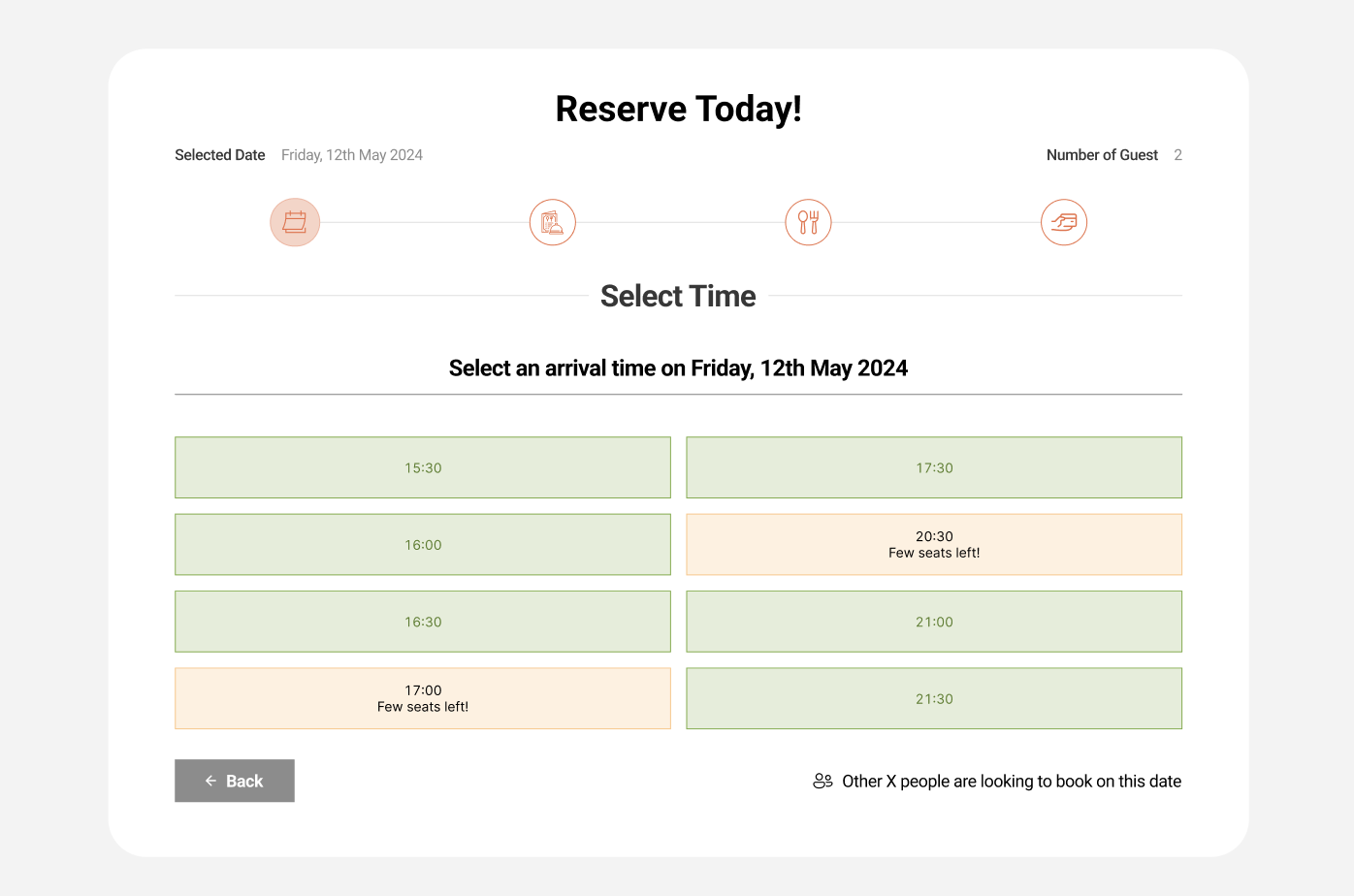1354x896 pixels.
Task: Click the spoon and fork step icon
Action: pyautogui.click(x=808, y=222)
